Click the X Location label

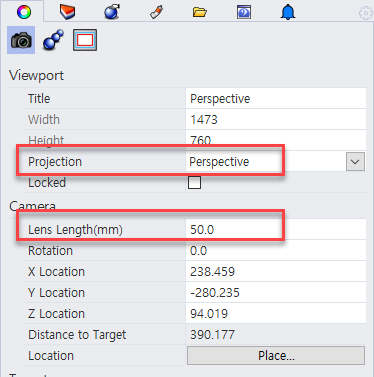tap(56, 272)
